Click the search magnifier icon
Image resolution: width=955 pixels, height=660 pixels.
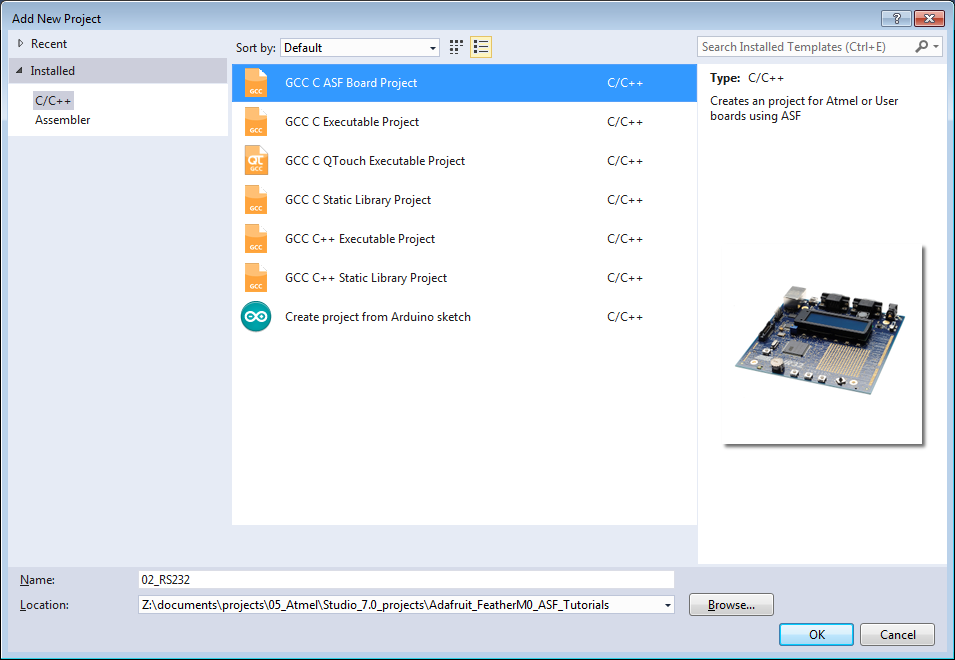pyautogui.click(x=922, y=47)
